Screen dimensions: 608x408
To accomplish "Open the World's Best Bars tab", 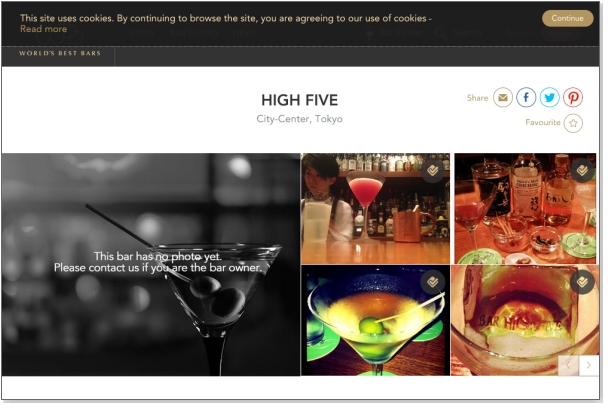I will point(60,53).
